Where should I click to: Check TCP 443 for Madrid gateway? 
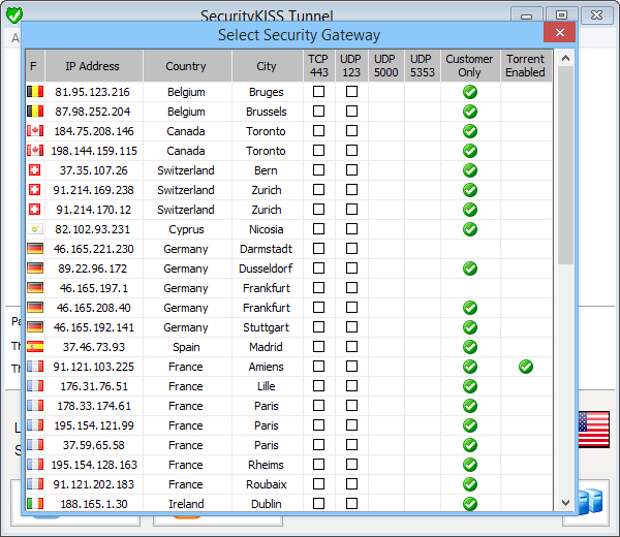[319, 346]
